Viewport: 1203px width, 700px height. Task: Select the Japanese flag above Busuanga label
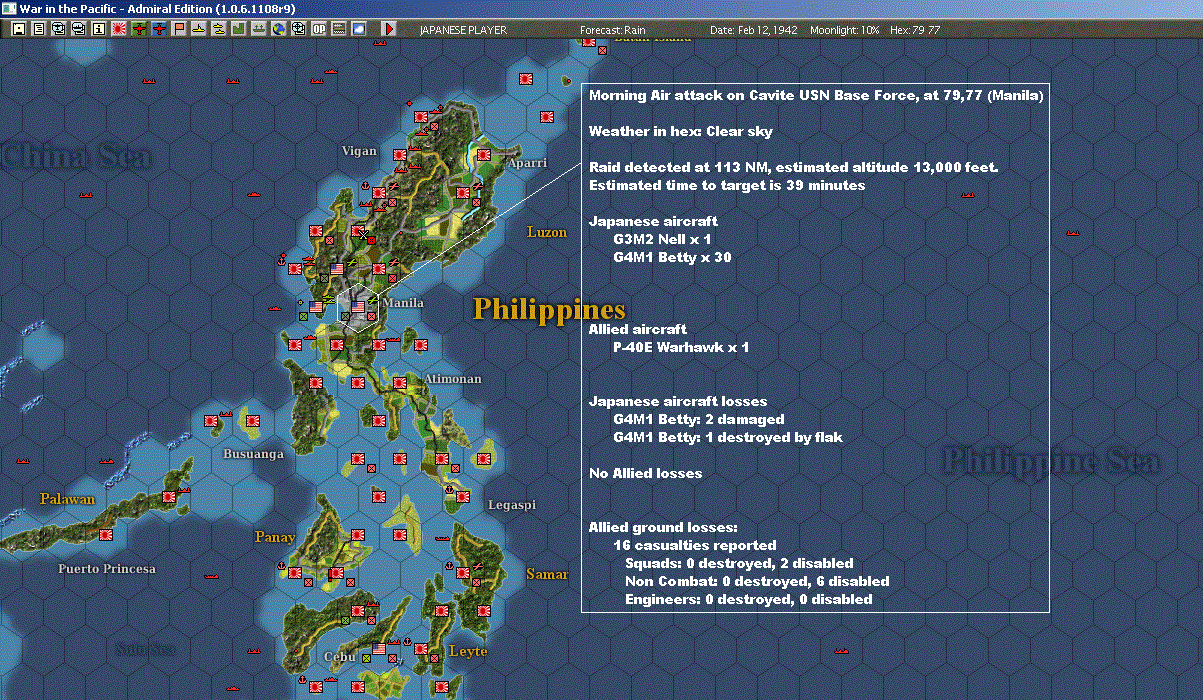pos(253,421)
